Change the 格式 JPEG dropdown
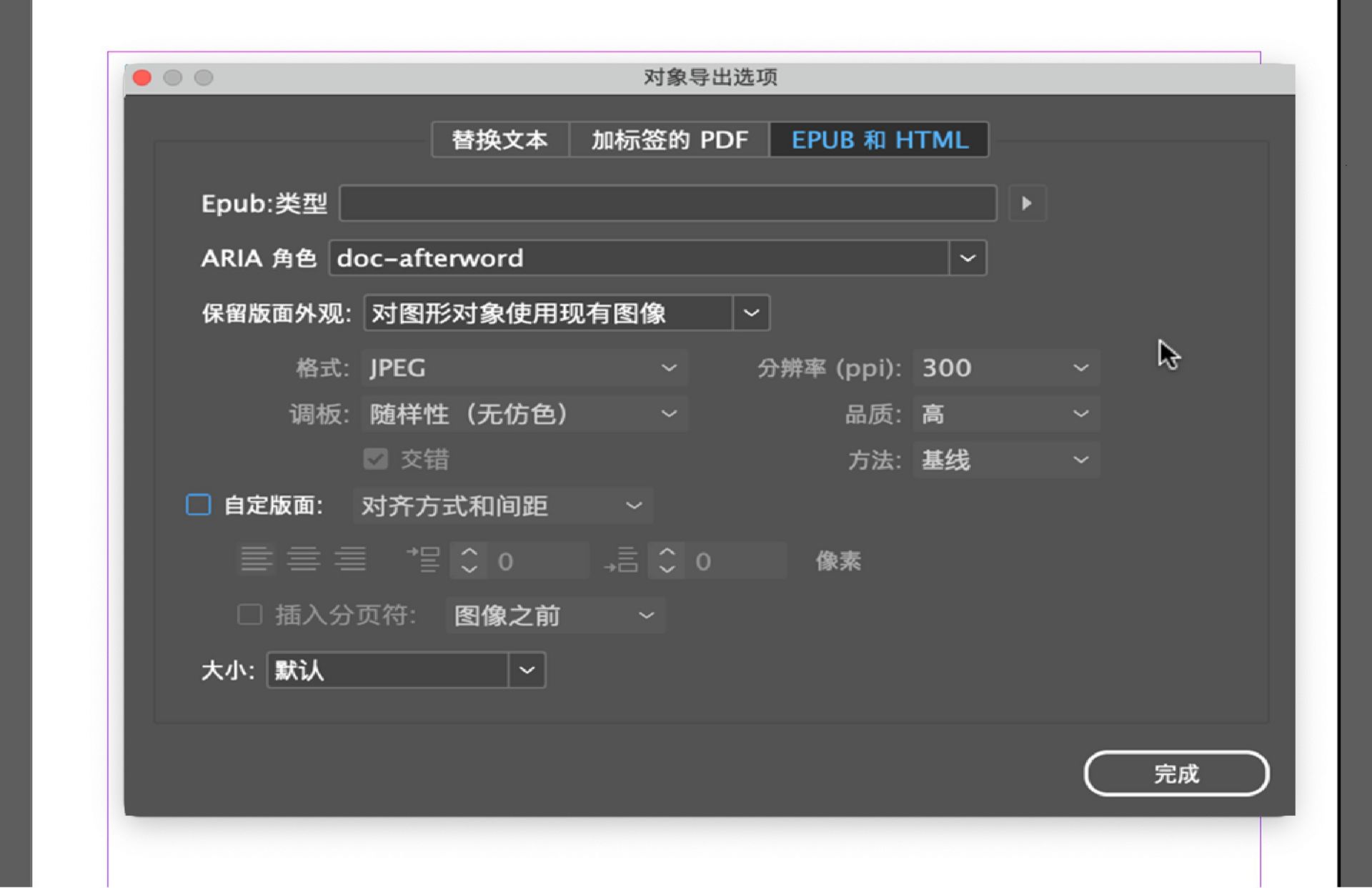1372x888 pixels. tap(667, 367)
